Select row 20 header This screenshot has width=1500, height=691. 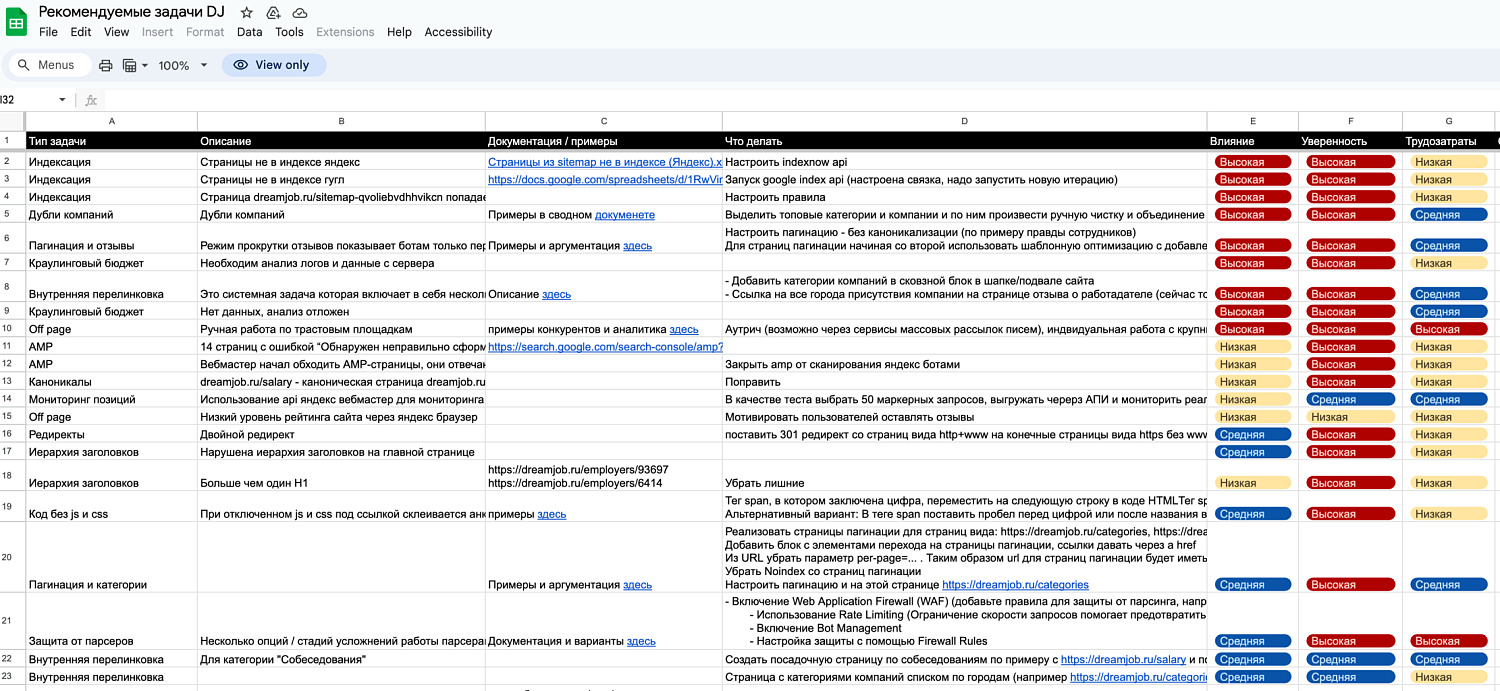tap(12, 557)
